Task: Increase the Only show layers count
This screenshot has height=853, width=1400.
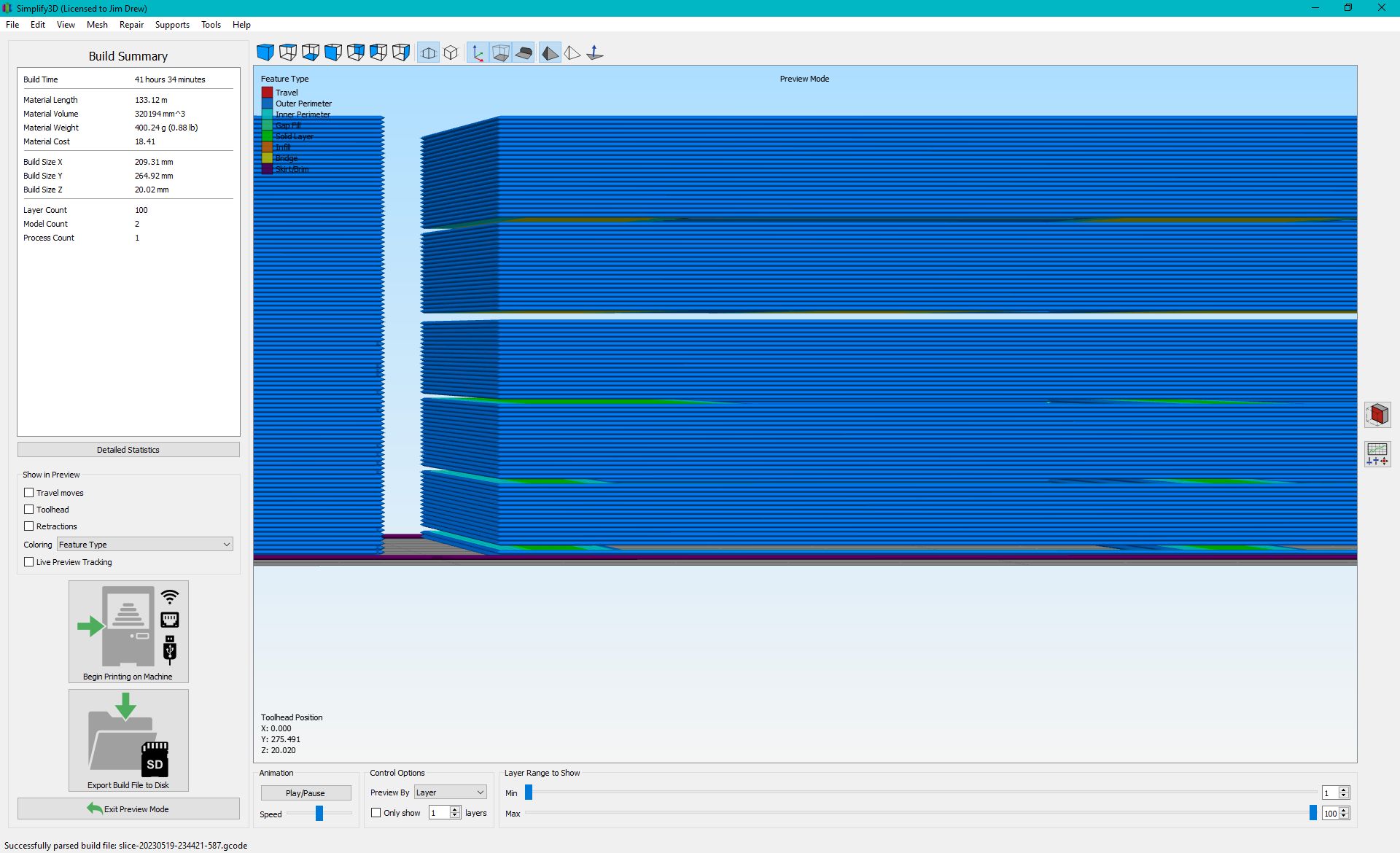Action: 455,809
